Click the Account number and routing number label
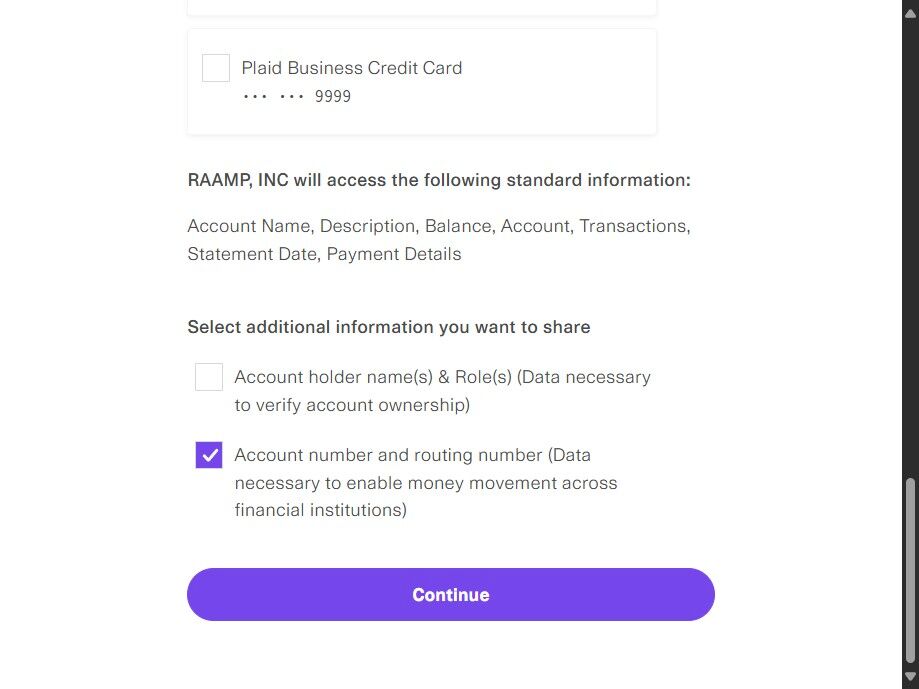The image size is (919, 689). (x=412, y=455)
